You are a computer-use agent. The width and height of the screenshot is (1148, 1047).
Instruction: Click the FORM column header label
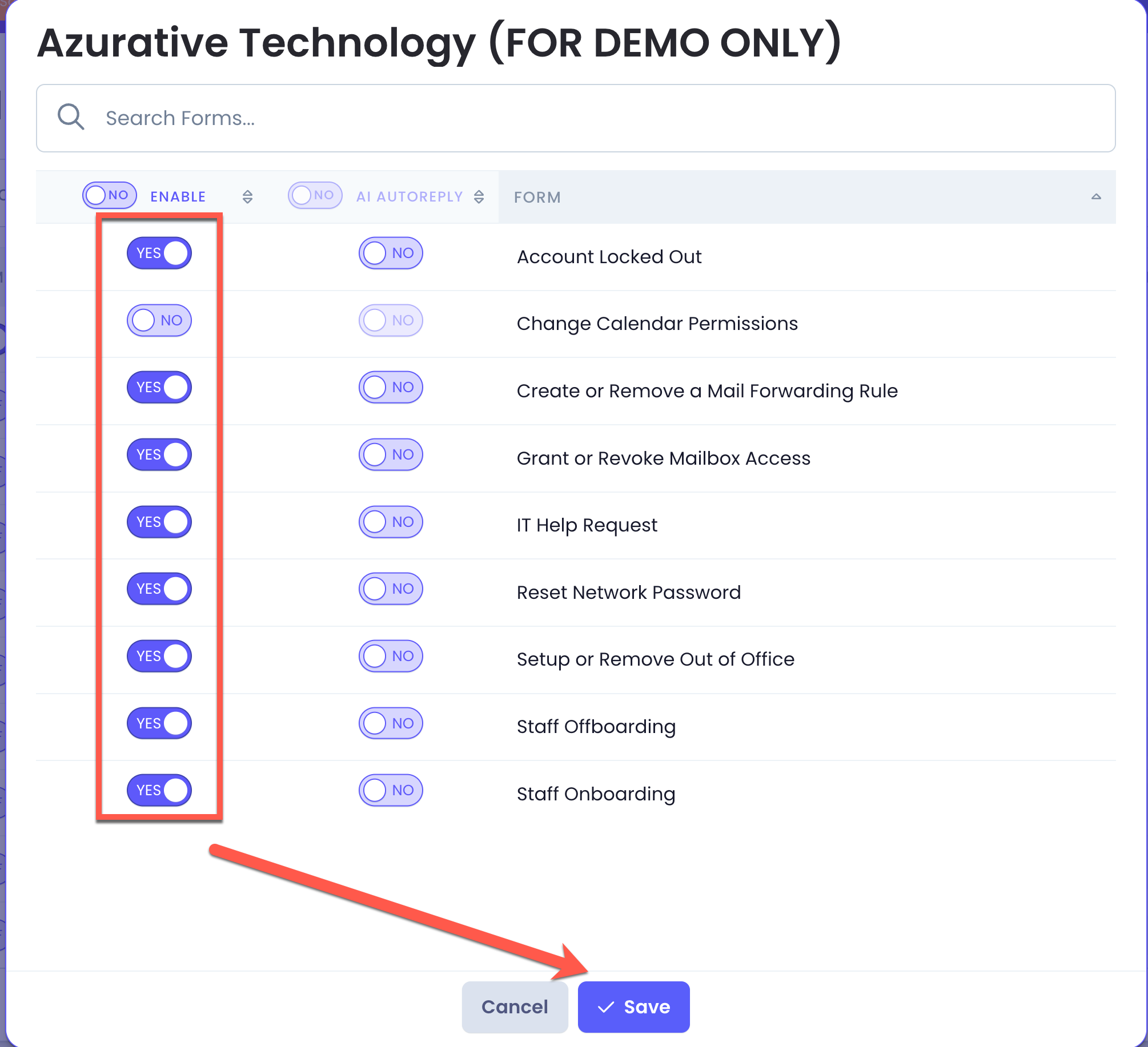[x=537, y=198]
